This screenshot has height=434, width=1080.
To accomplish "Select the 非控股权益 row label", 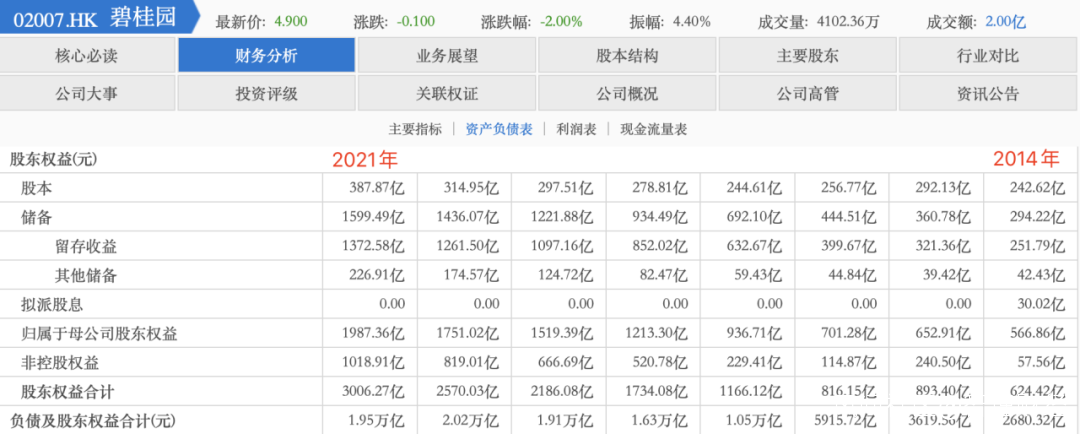I will pyautogui.click(x=60, y=363).
